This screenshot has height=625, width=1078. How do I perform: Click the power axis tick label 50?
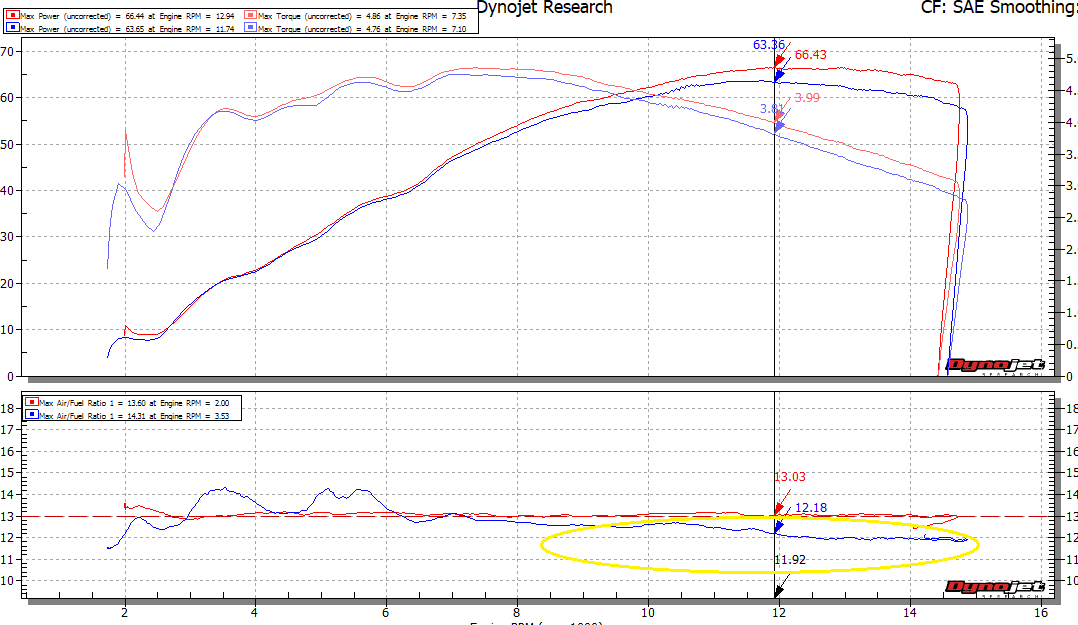(7, 144)
